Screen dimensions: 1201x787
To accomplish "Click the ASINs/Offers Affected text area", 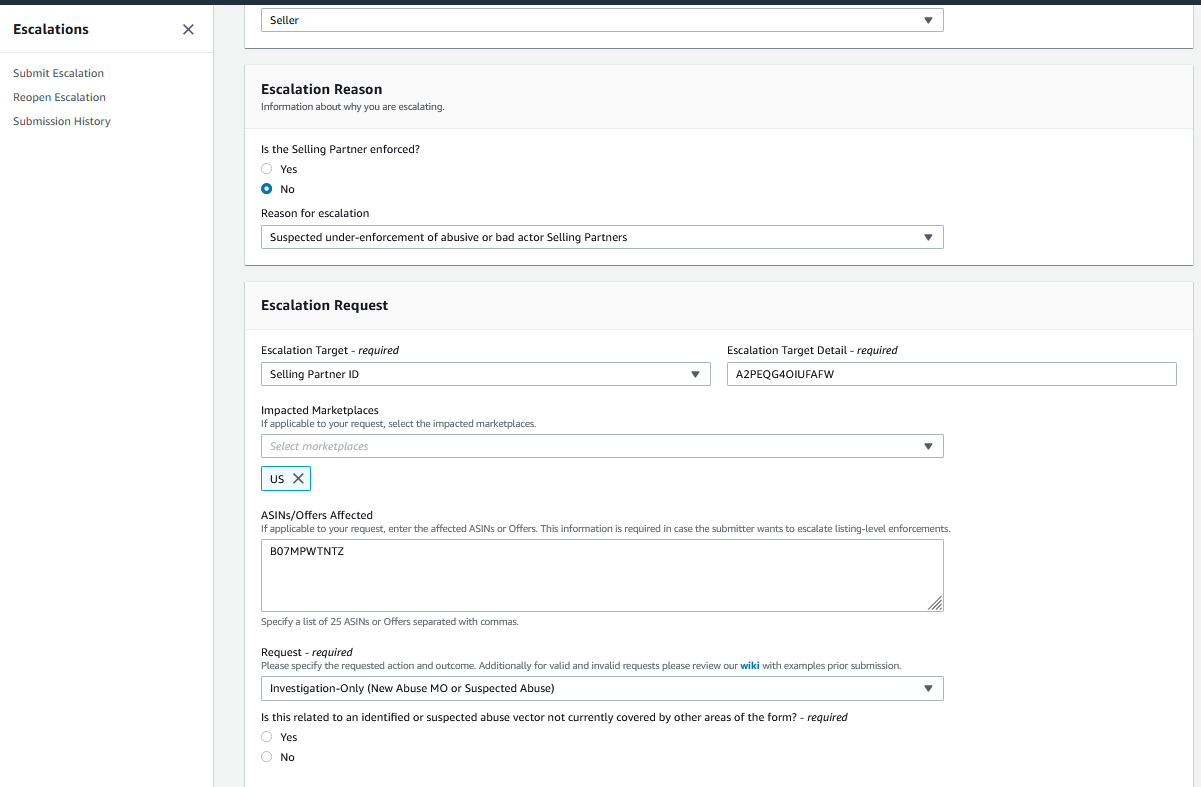I will (601, 575).
